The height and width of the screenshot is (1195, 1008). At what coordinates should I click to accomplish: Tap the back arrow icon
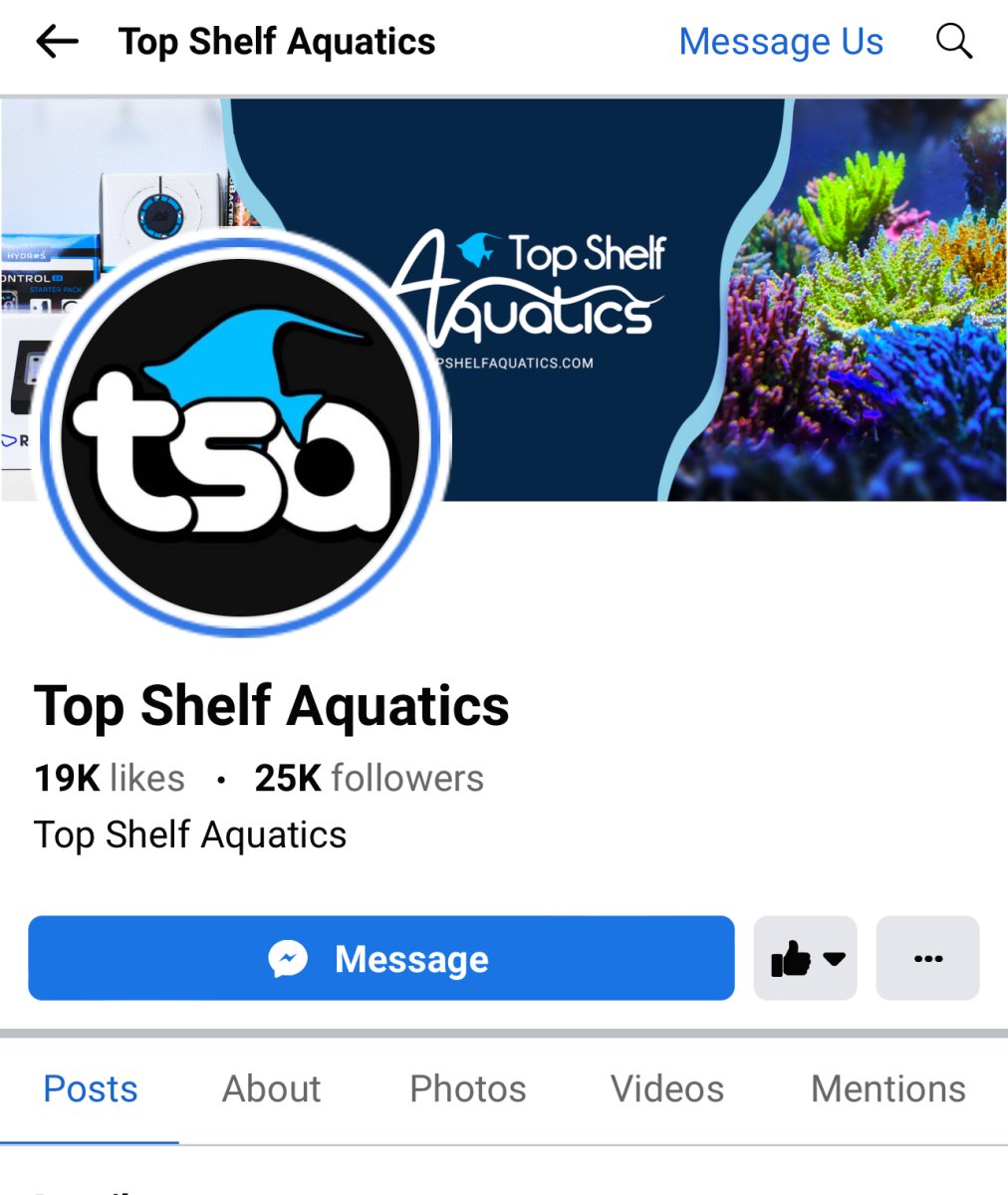[57, 42]
